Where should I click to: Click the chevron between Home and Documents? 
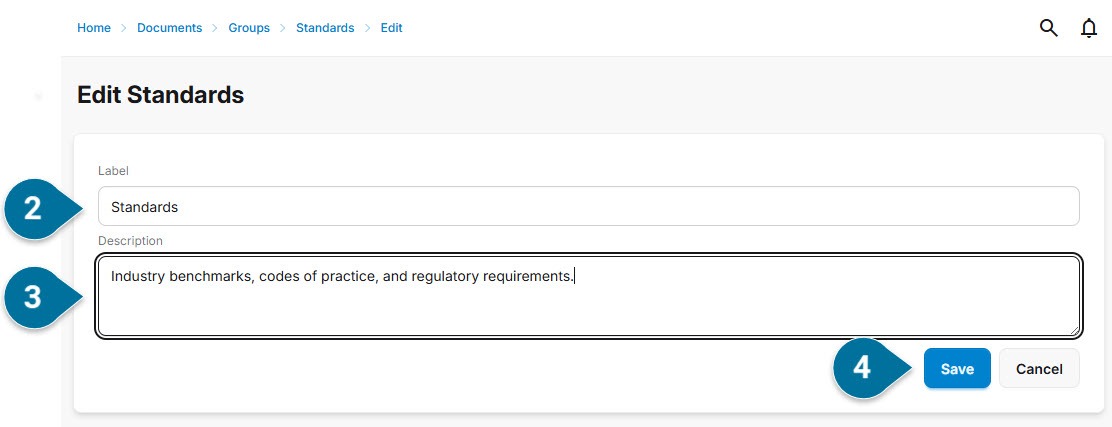(123, 28)
